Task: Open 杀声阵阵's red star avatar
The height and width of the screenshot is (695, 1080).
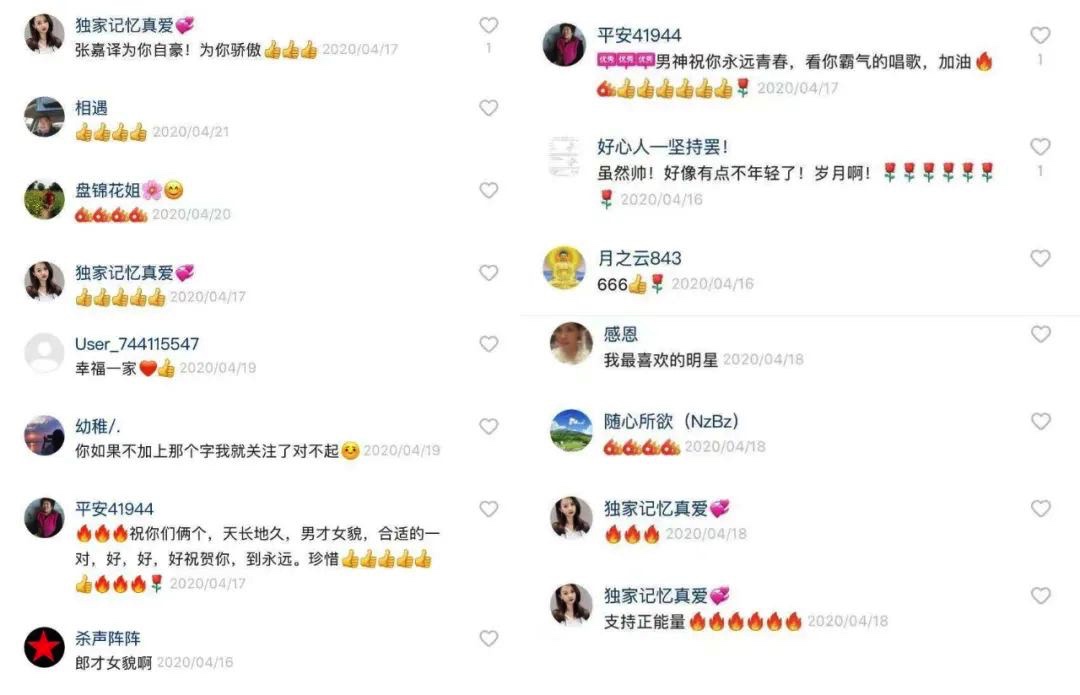Action: click(x=45, y=647)
